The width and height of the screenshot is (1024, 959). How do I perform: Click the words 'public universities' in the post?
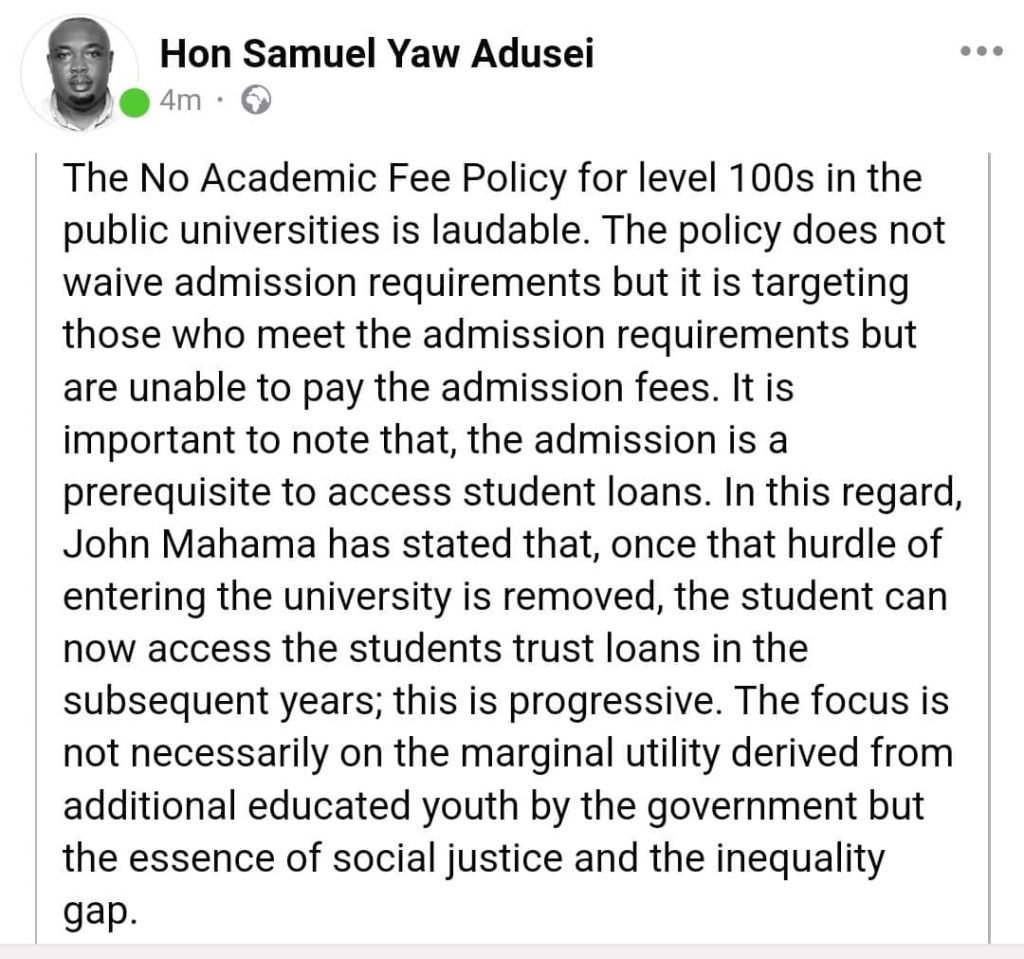(221, 231)
